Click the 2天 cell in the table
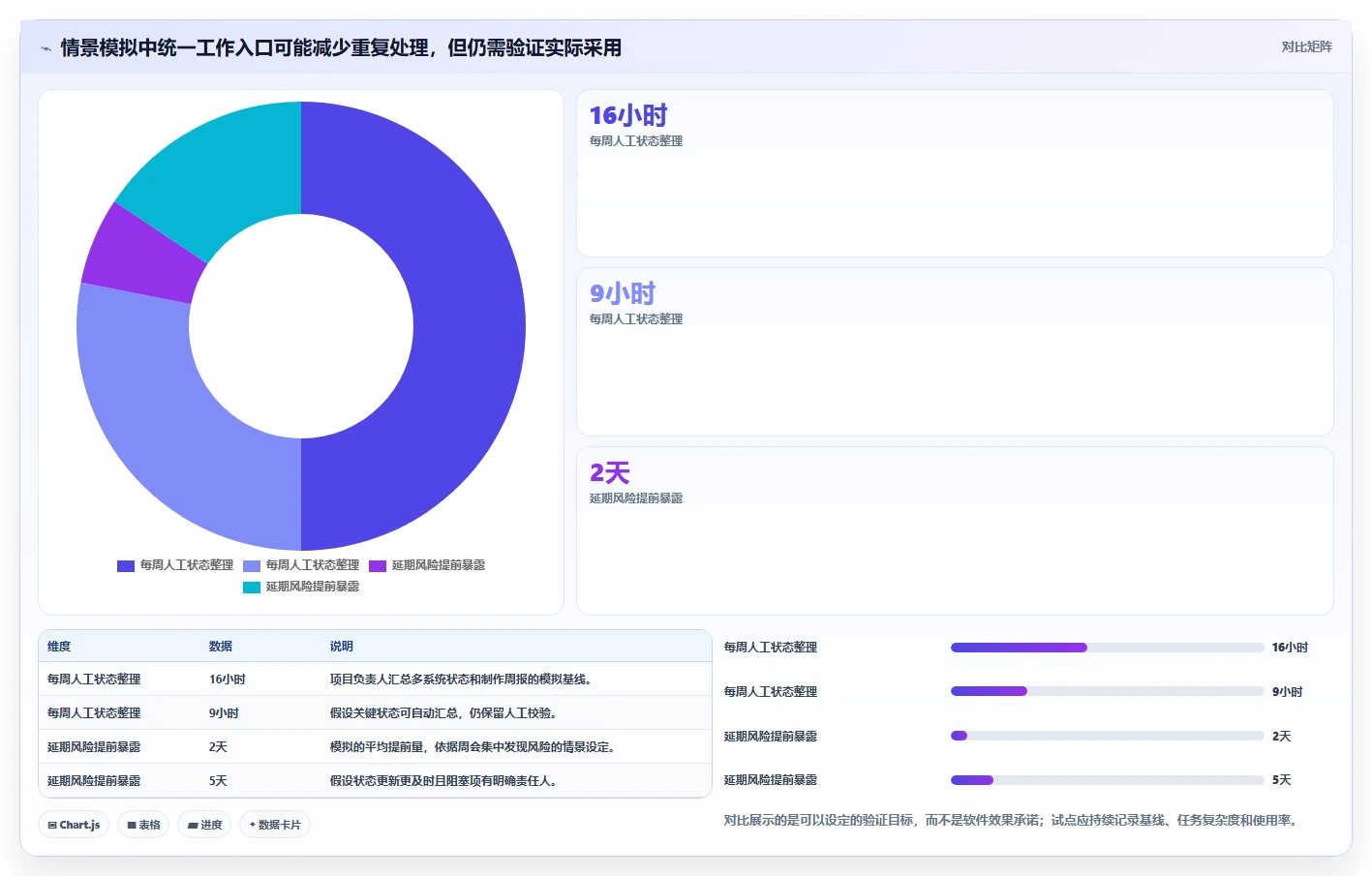This screenshot has width=1372, height=876. (x=218, y=747)
